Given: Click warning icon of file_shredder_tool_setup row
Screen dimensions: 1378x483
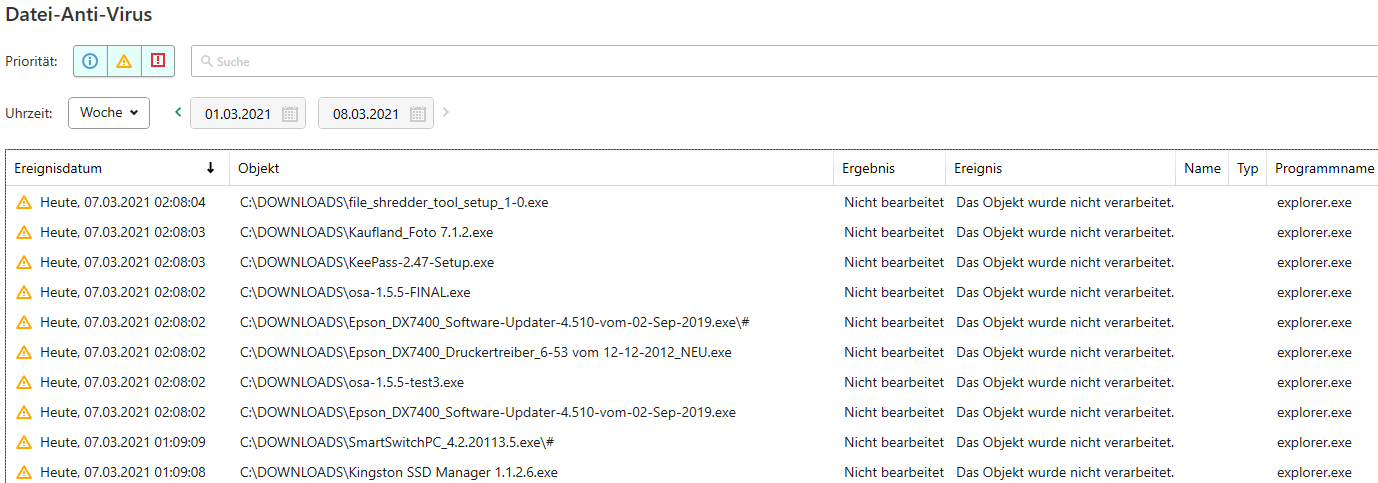Looking at the screenshot, I should point(24,203).
